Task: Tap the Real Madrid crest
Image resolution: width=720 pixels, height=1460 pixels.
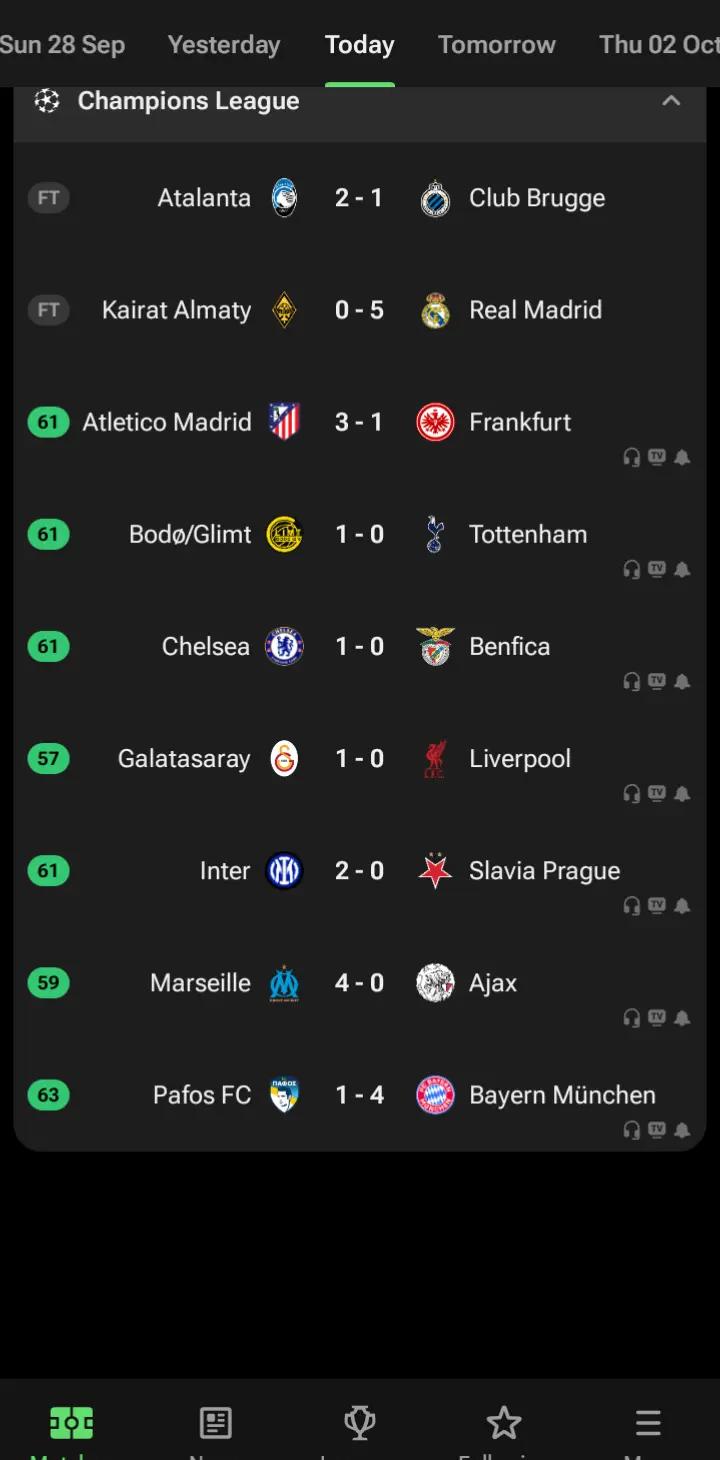Action: coord(435,310)
